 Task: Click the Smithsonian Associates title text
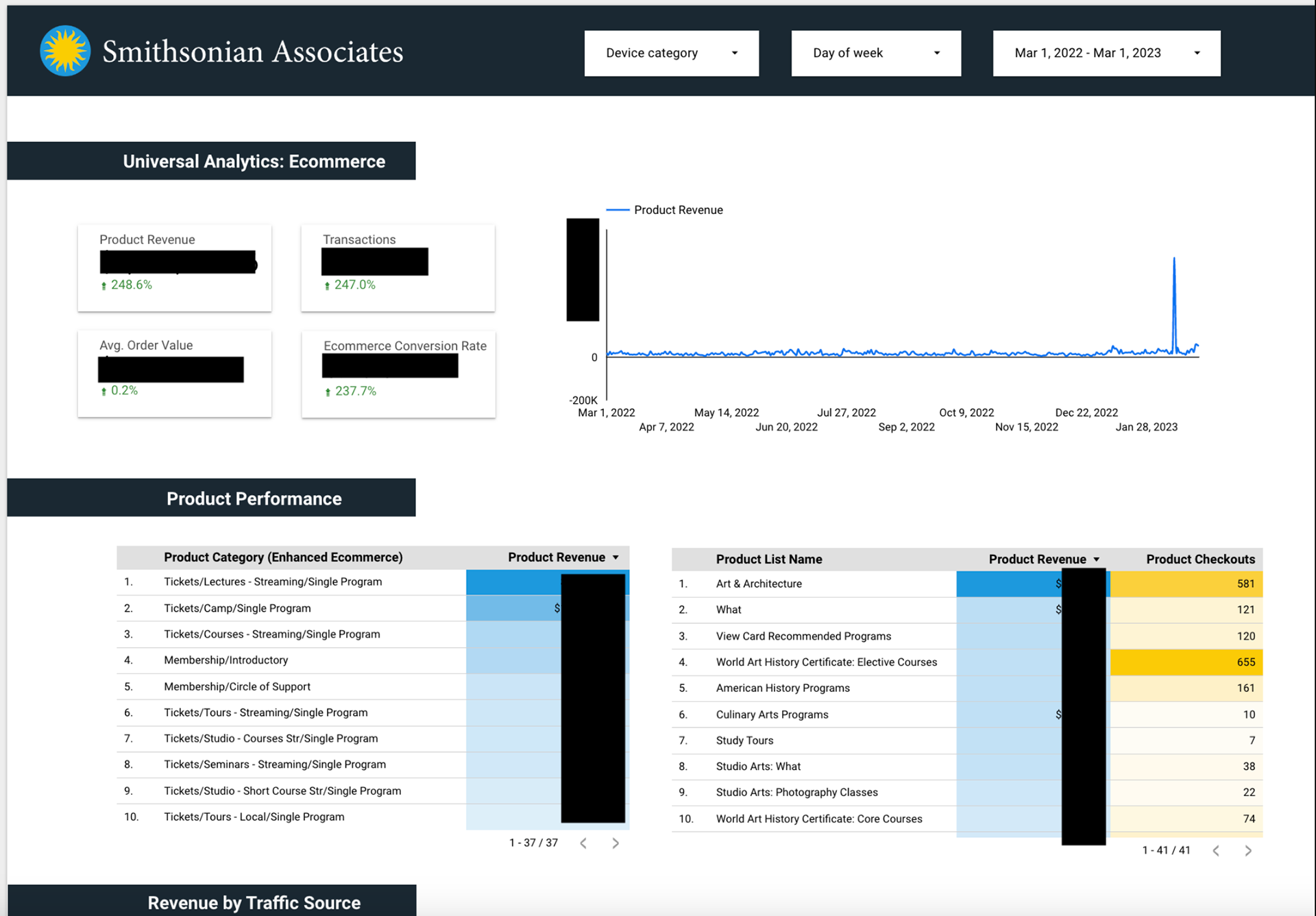(x=253, y=51)
